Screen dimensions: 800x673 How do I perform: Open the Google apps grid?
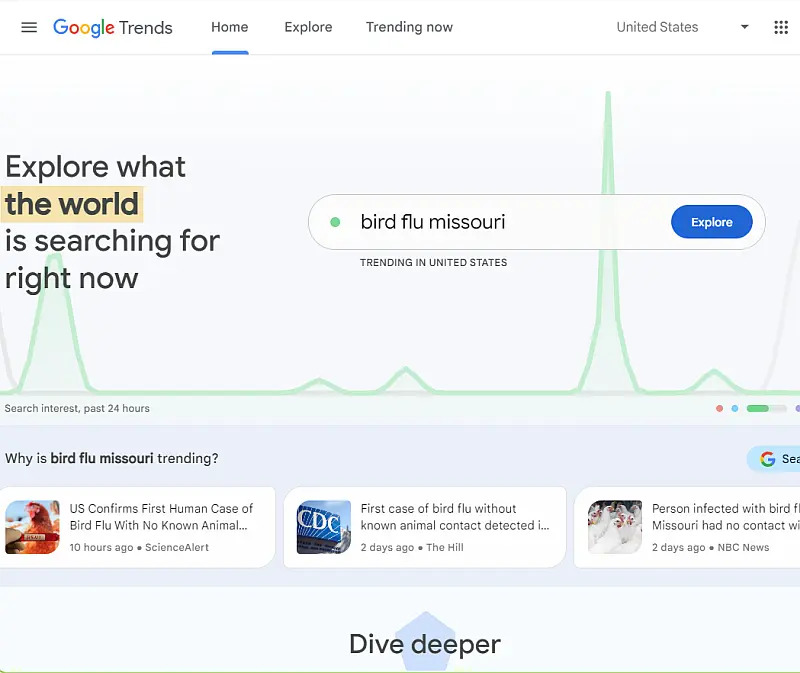(781, 28)
